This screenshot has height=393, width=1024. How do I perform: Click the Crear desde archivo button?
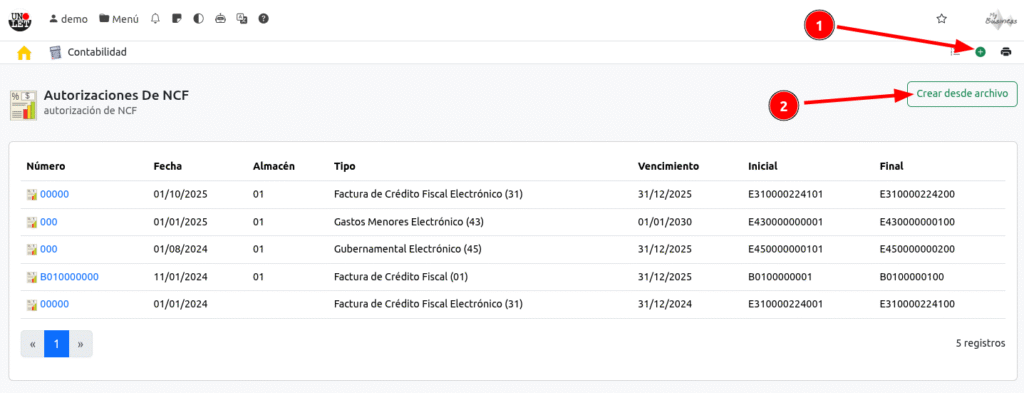962,94
